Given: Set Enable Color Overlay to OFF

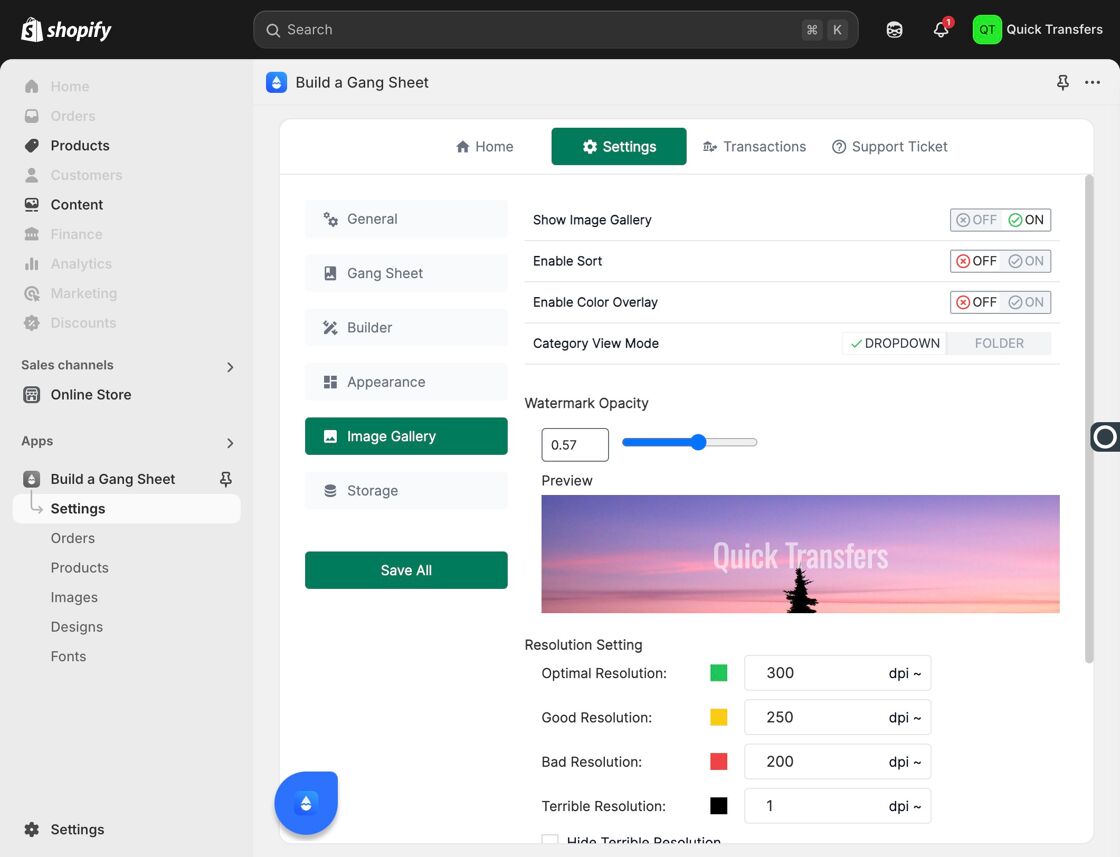Looking at the screenshot, I should click(x=976, y=303).
